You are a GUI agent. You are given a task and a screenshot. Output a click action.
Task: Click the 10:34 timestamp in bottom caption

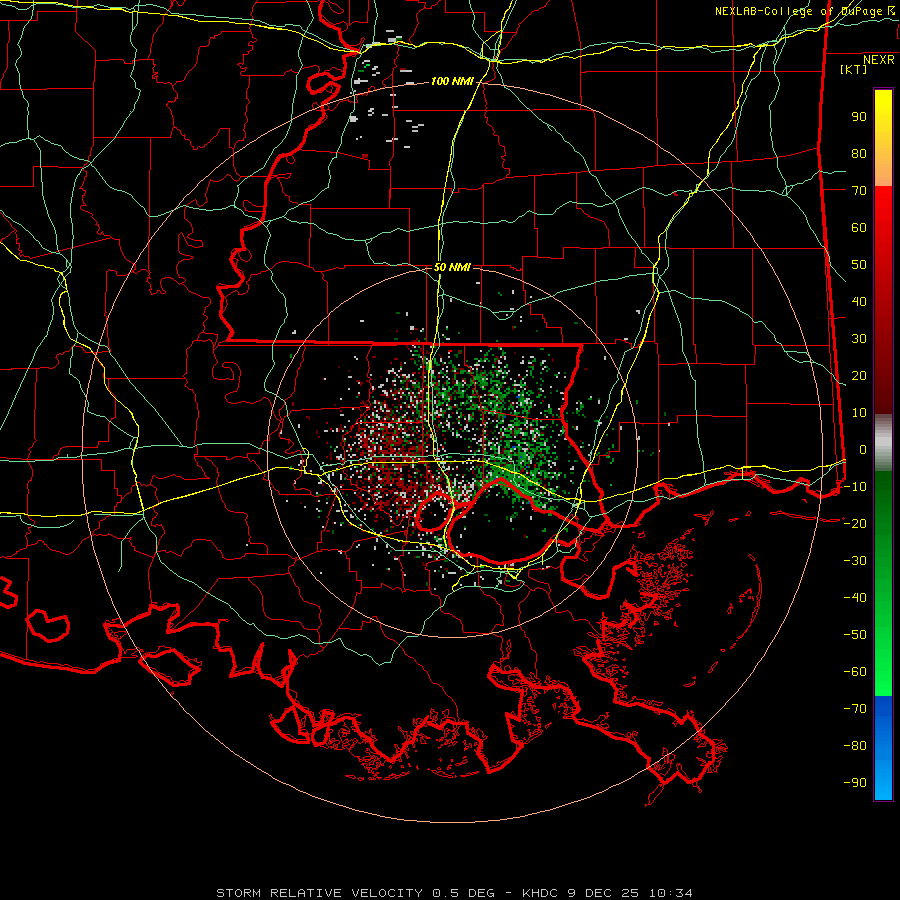tap(670, 893)
